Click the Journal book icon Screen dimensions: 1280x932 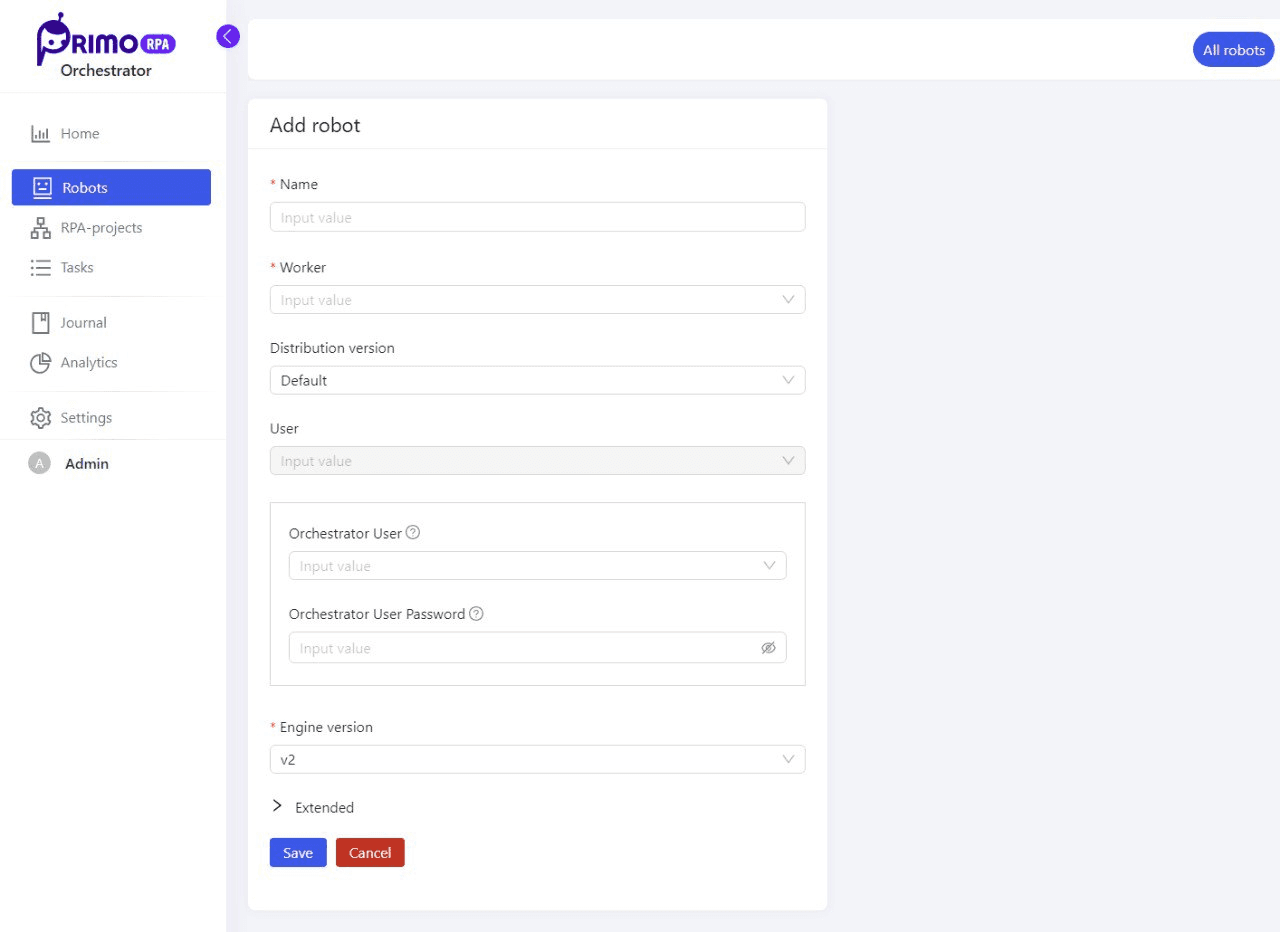click(40, 323)
